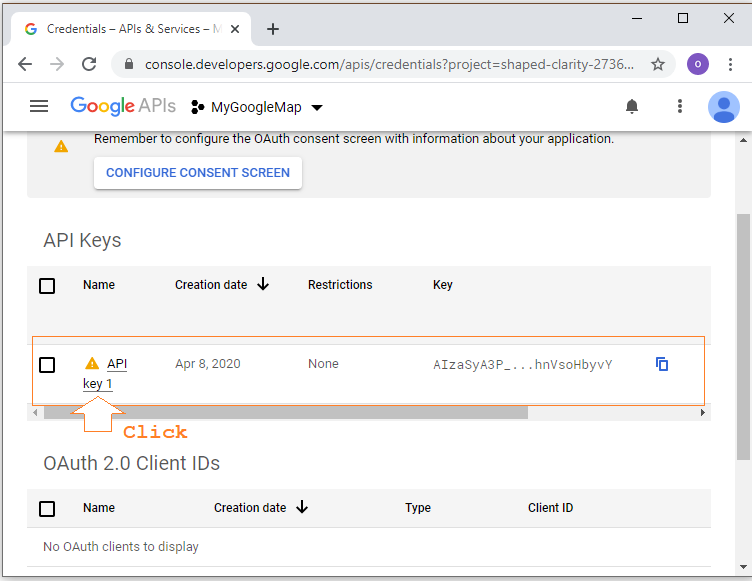The width and height of the screenshot is (752, 581).
Task: Click the address bar URL
Action: 389,64
